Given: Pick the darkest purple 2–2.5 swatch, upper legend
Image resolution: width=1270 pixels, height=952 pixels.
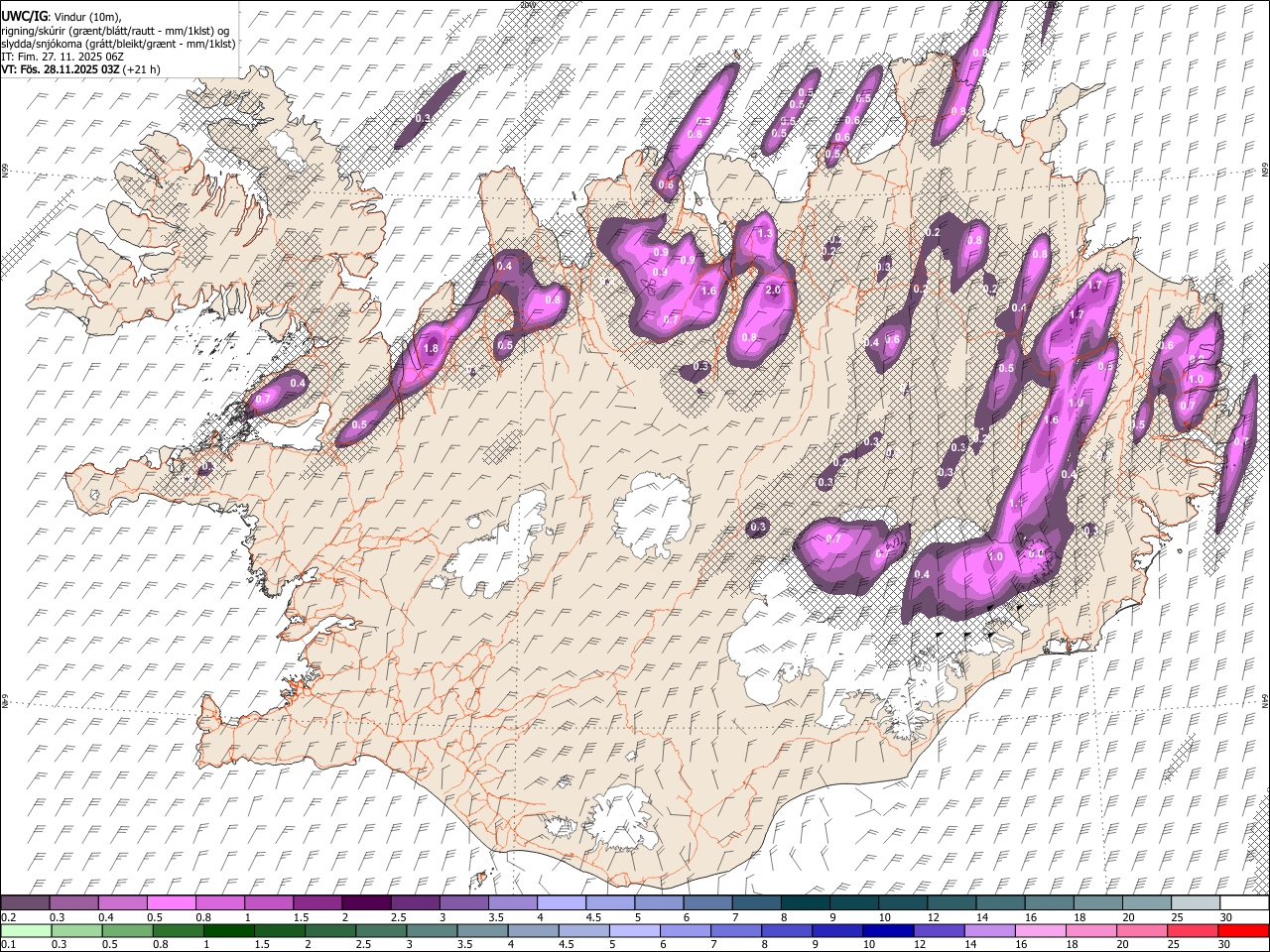Looking at the screenshot, I should tap(366, 902).
